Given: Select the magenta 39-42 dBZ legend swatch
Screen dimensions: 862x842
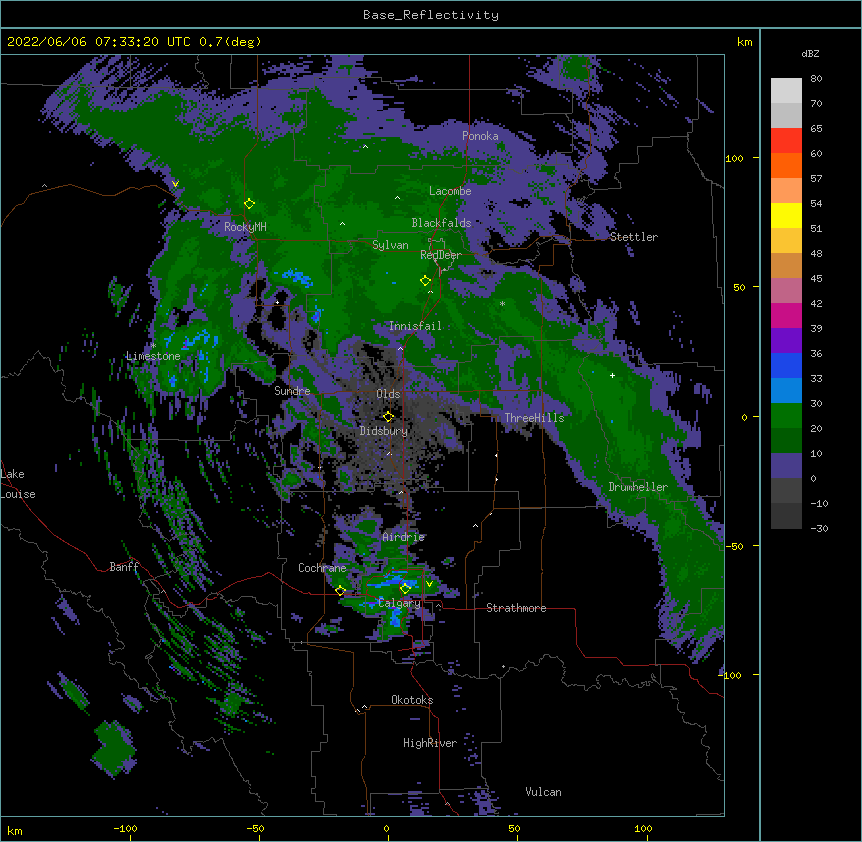Looking at the screenshot, I should click(x=786, y=315).
